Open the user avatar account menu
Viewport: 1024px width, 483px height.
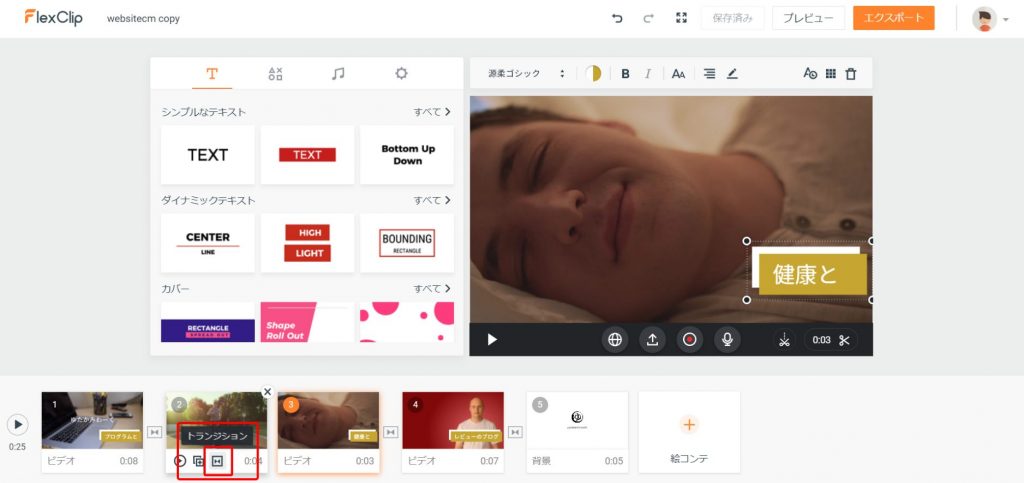989,19
